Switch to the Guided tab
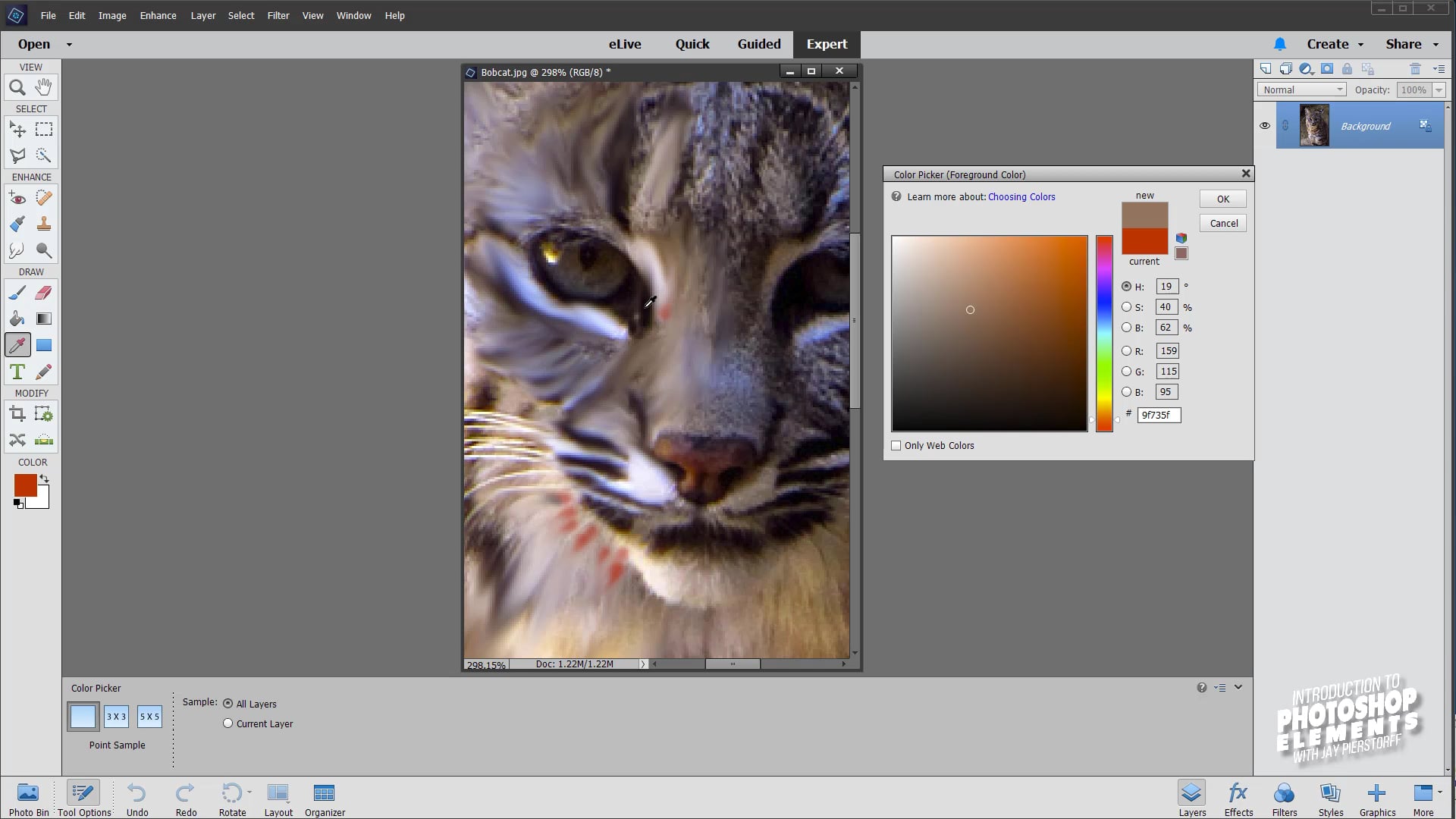 pyautogui.click(x=759, y=44)
